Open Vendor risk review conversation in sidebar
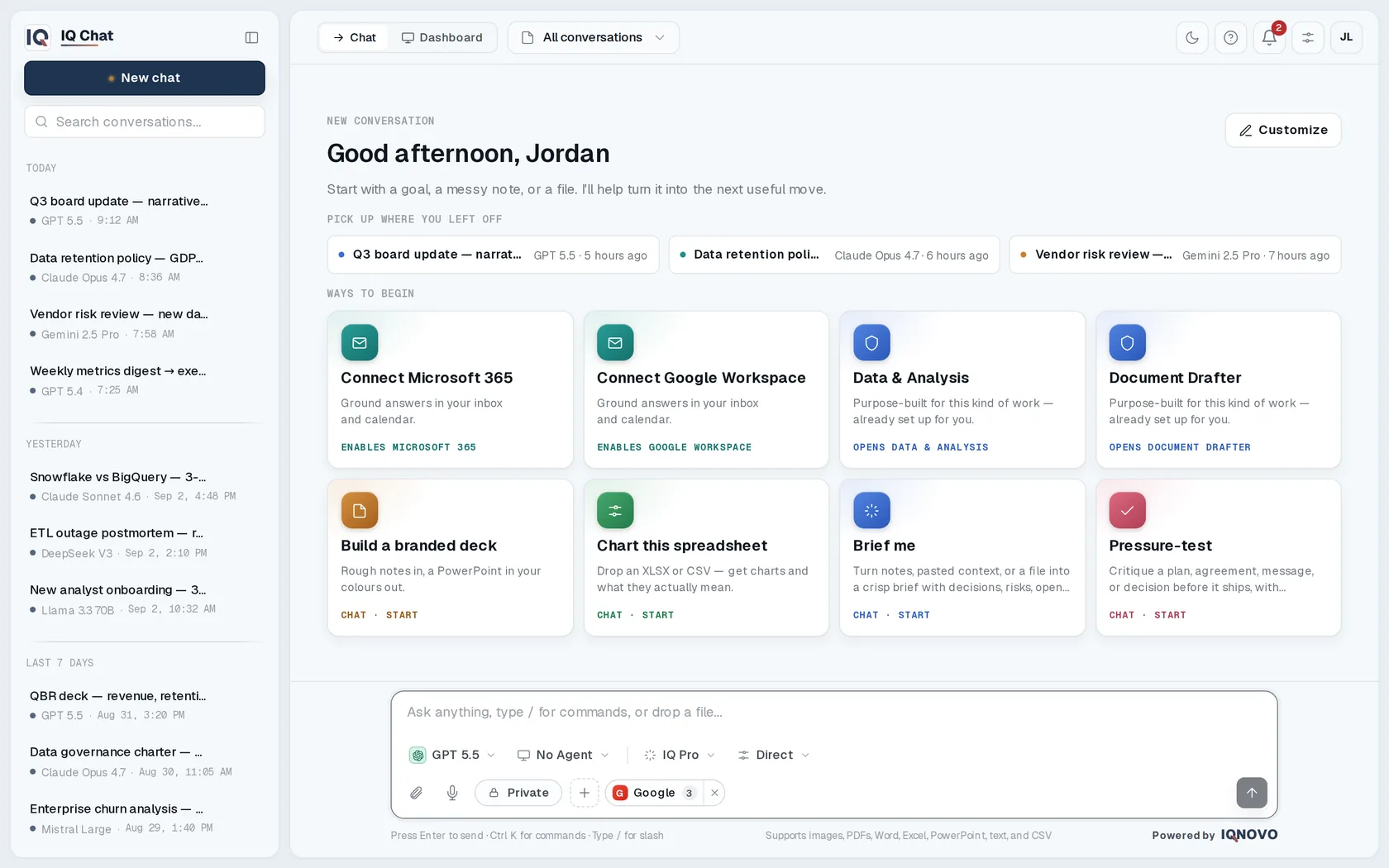The width and height of the screenshot is (1389, 868). coord(145,323)
